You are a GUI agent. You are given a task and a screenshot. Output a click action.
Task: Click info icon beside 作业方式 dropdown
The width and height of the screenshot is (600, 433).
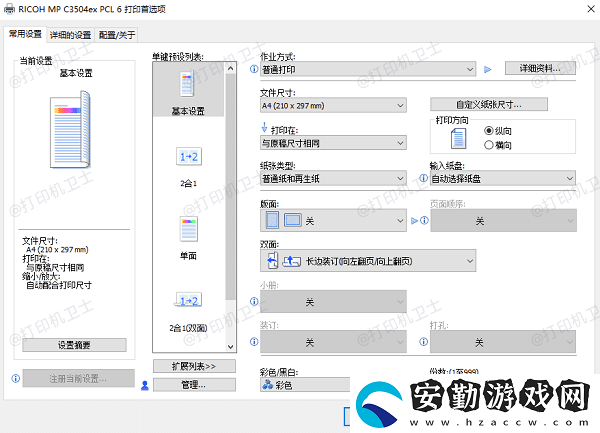[254, 69]
